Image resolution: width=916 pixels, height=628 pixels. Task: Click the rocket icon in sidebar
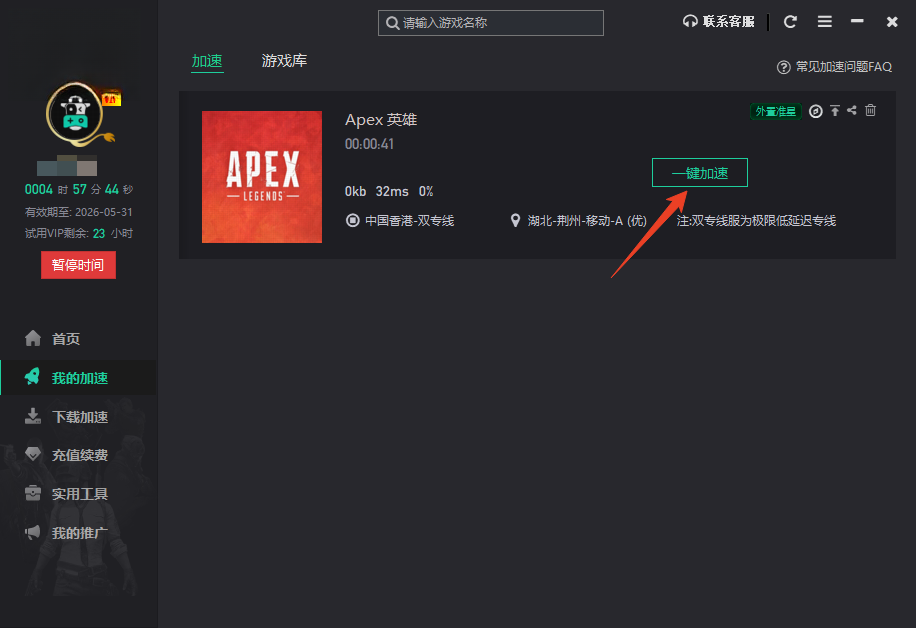(x=33, y=377)
